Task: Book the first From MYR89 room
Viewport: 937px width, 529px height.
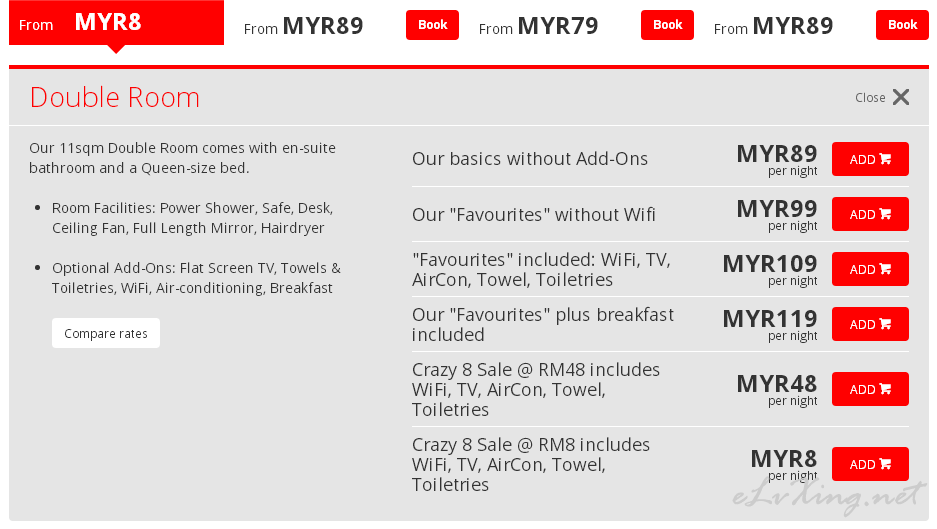Action: coord(432,25)
